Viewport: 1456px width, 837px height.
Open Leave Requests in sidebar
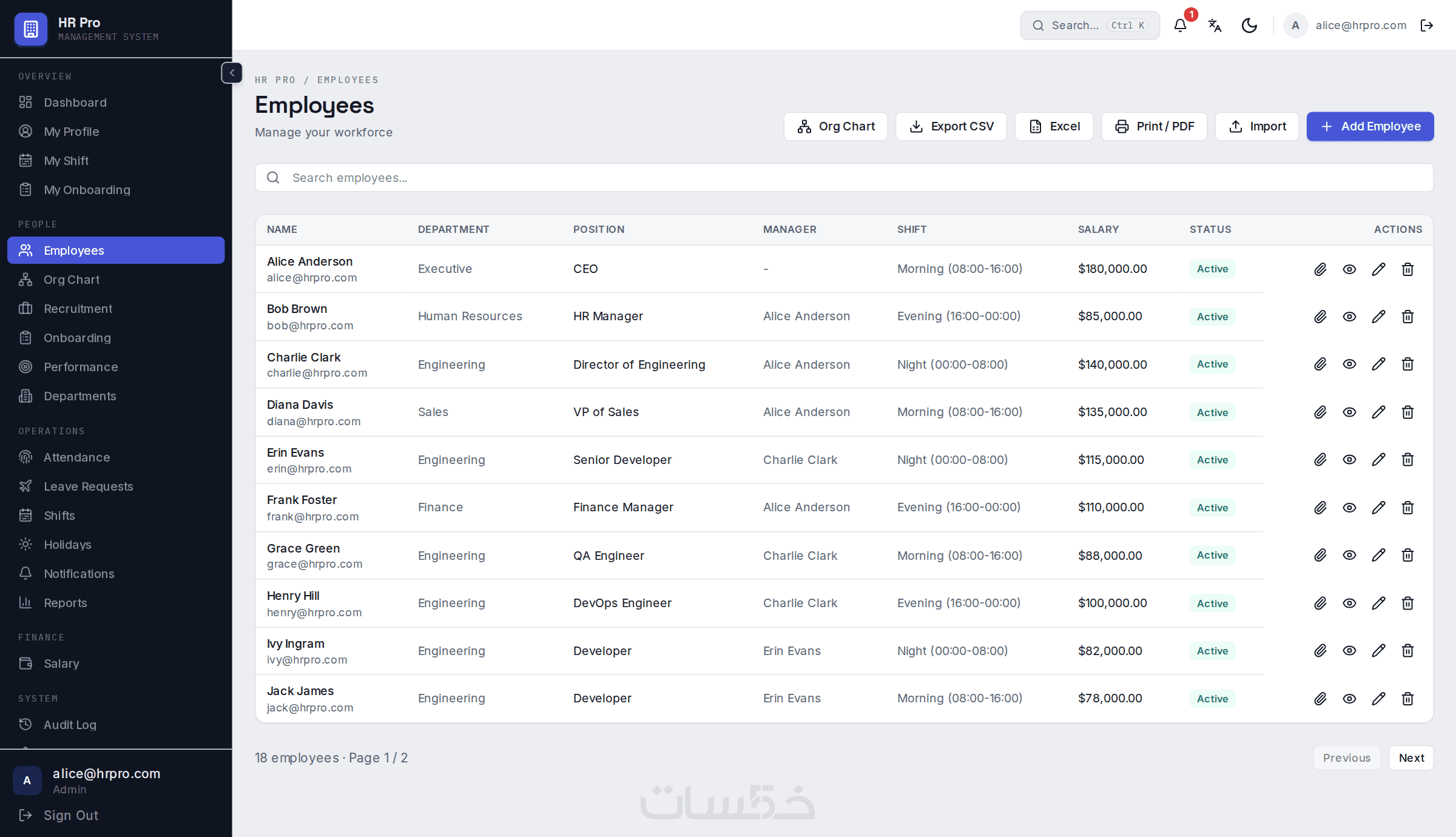pyautogui.click(x=116, y=486)
